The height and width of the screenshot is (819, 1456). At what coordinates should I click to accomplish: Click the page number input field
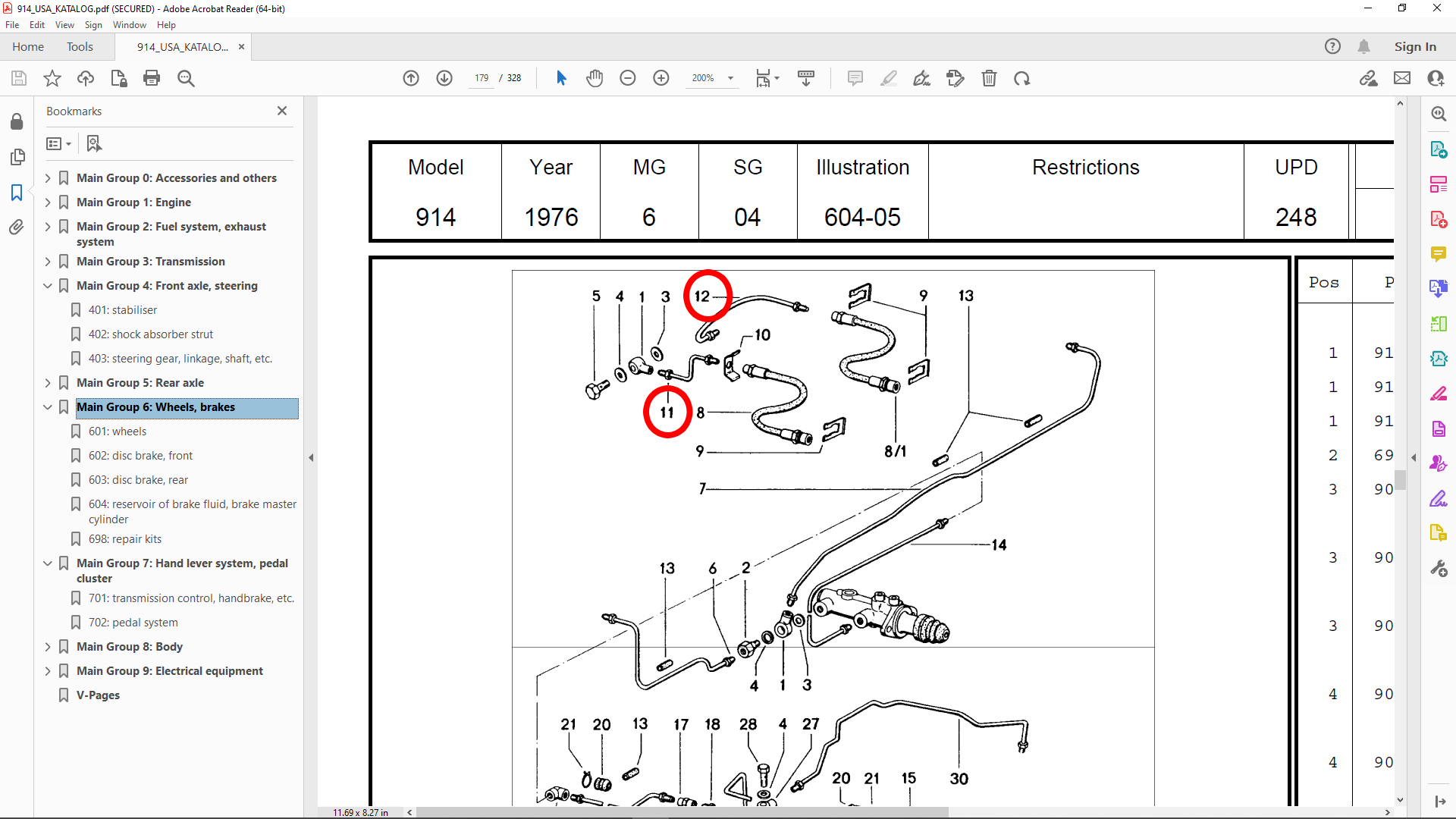click(482, 78)
